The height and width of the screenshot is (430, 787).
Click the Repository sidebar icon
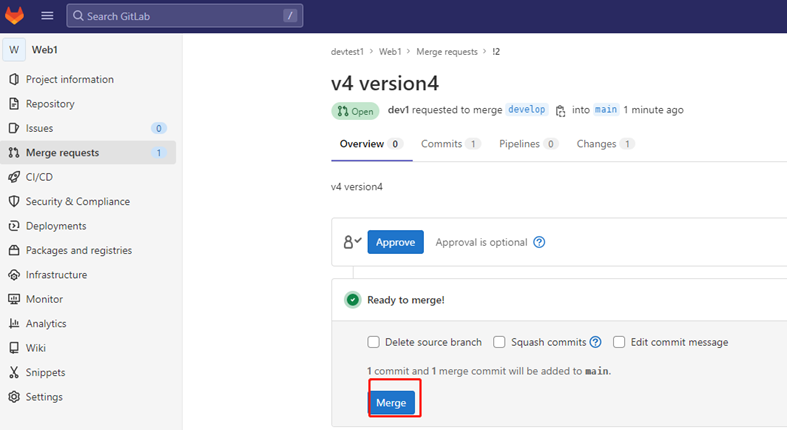pyautogui.click(x=14, y=104)
